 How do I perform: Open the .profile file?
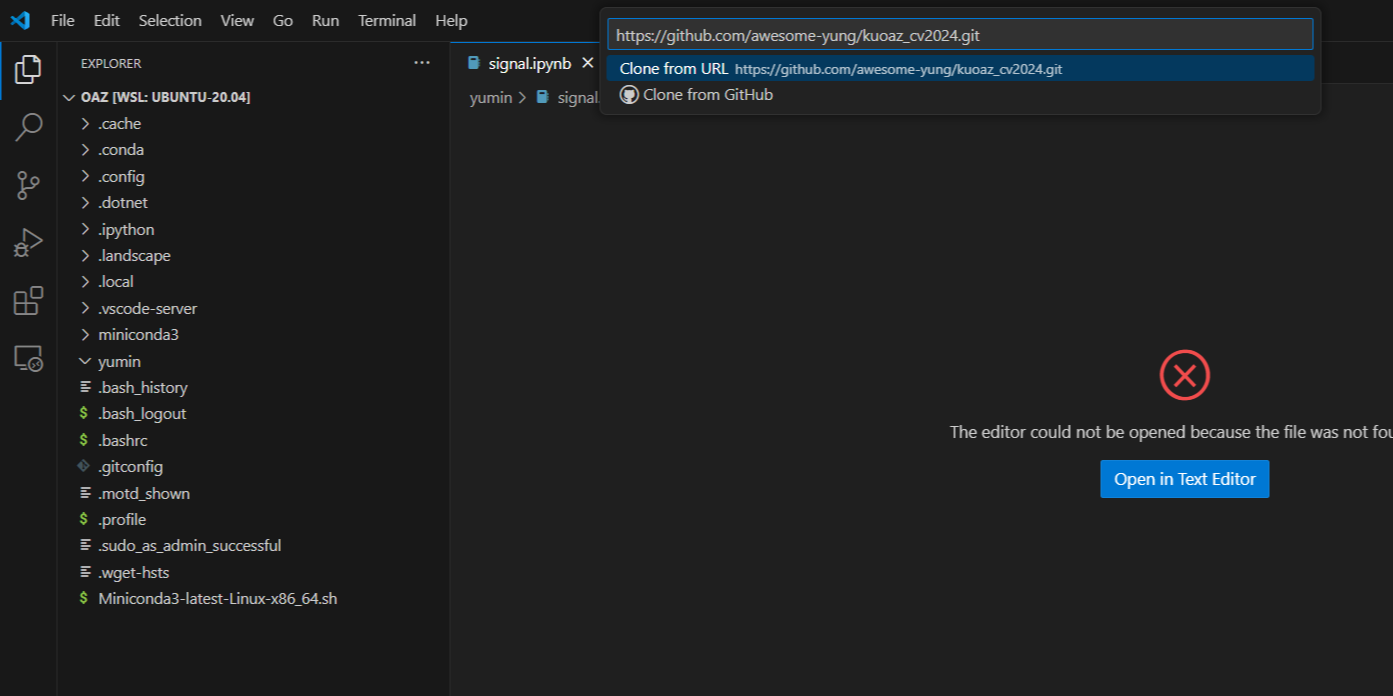click(122, 520)
